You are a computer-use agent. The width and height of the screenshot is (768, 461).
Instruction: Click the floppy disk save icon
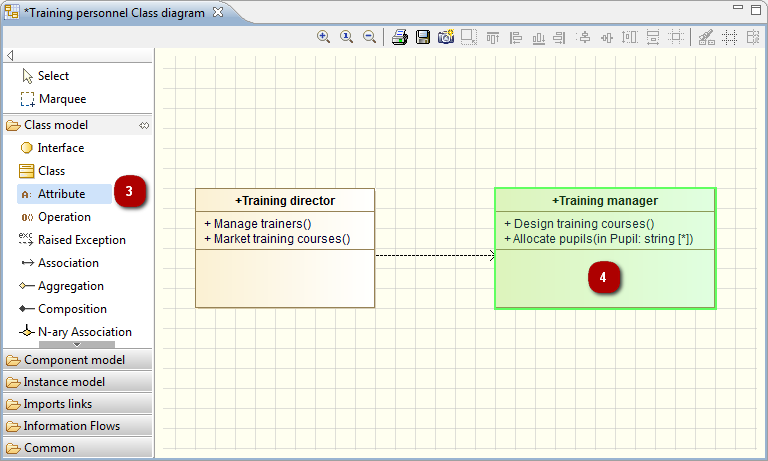click(422, 37)
